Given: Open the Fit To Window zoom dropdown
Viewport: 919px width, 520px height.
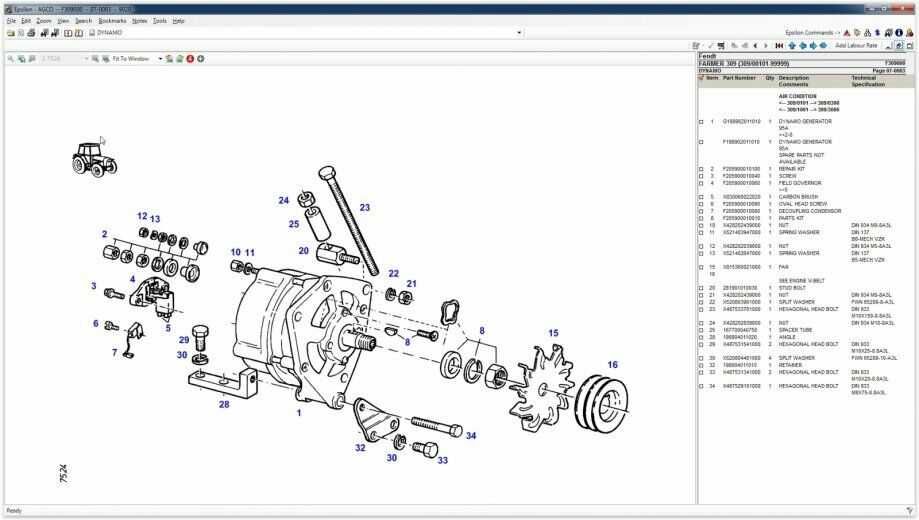Looking at the screenshot, I should click(x=160, y=59).
